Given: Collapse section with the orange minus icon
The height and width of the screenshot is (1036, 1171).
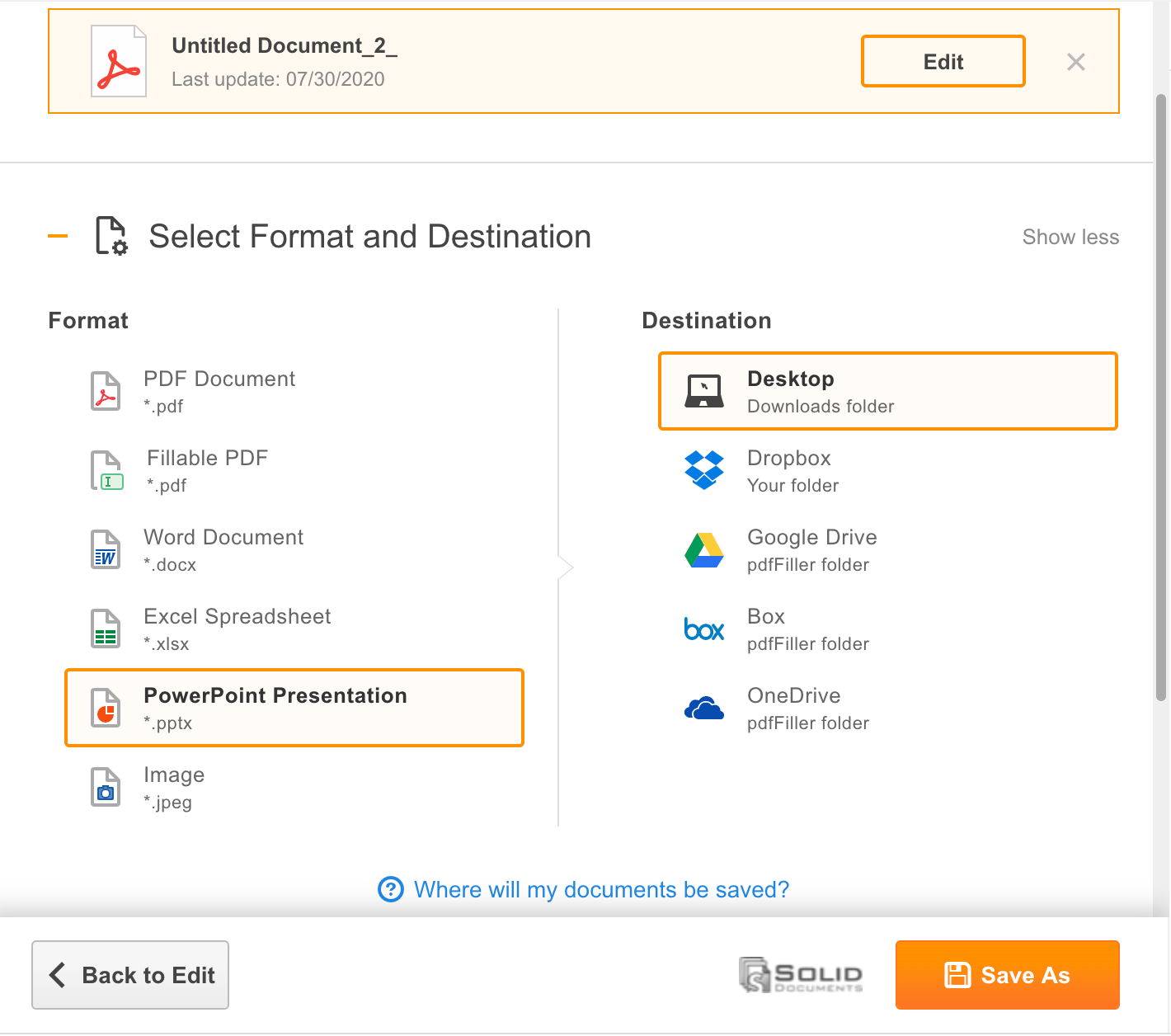Looking at the screenshot, I should pyautogui.click(x=58, y=236).
